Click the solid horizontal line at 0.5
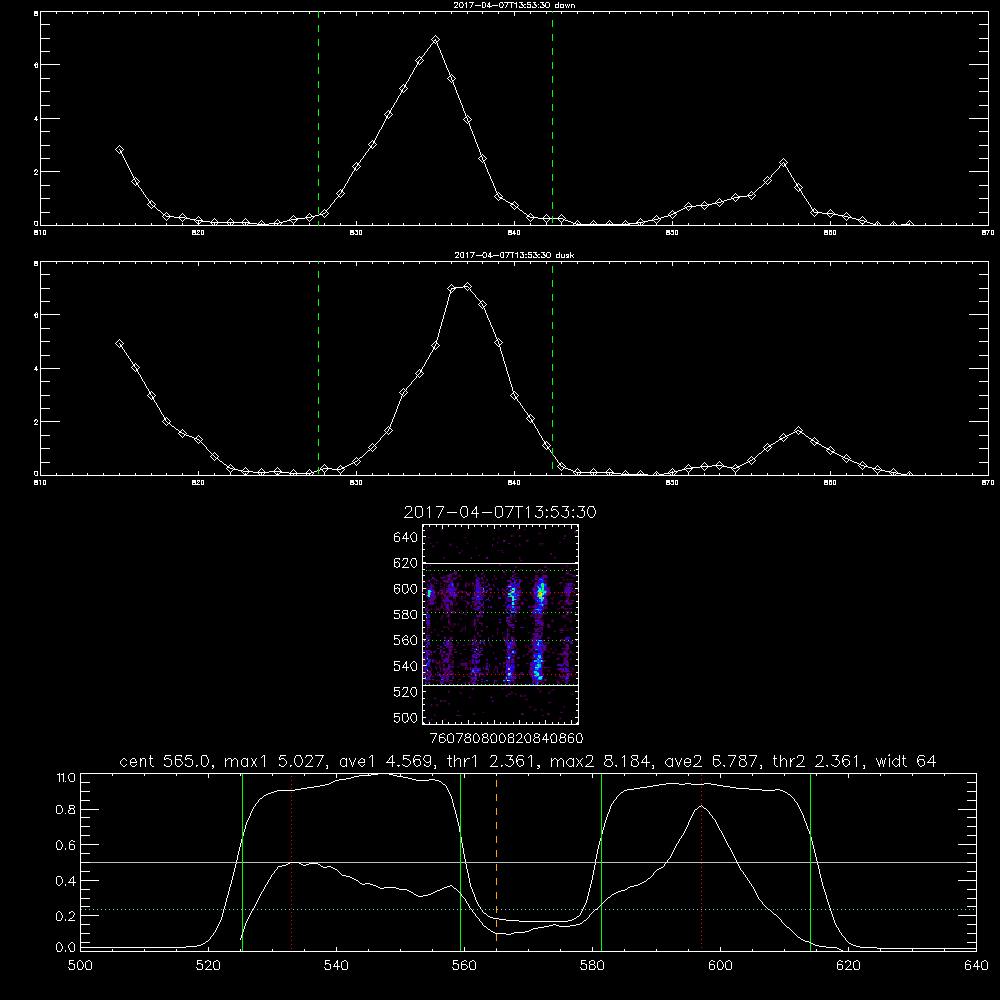Screen dimensions: 1000x1000 528,862
